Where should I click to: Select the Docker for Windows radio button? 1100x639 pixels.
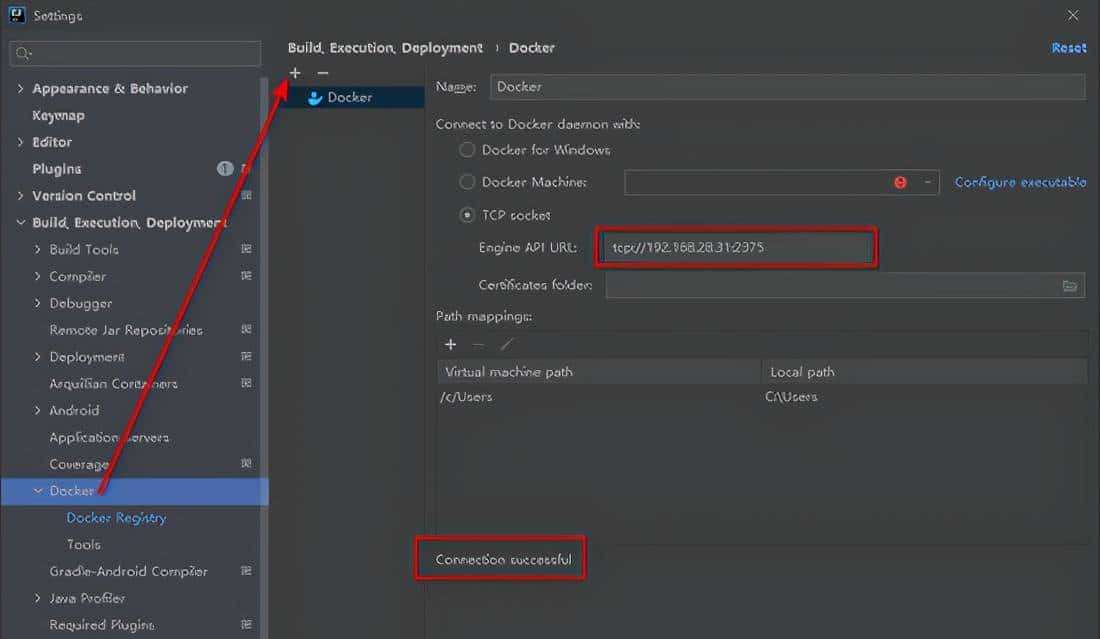coord(466,149)
